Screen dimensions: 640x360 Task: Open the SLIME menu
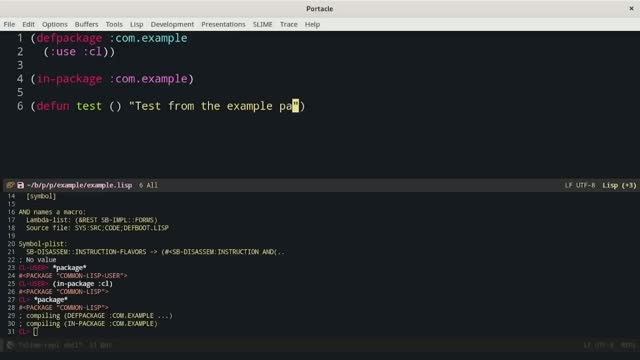coord(262,24)
